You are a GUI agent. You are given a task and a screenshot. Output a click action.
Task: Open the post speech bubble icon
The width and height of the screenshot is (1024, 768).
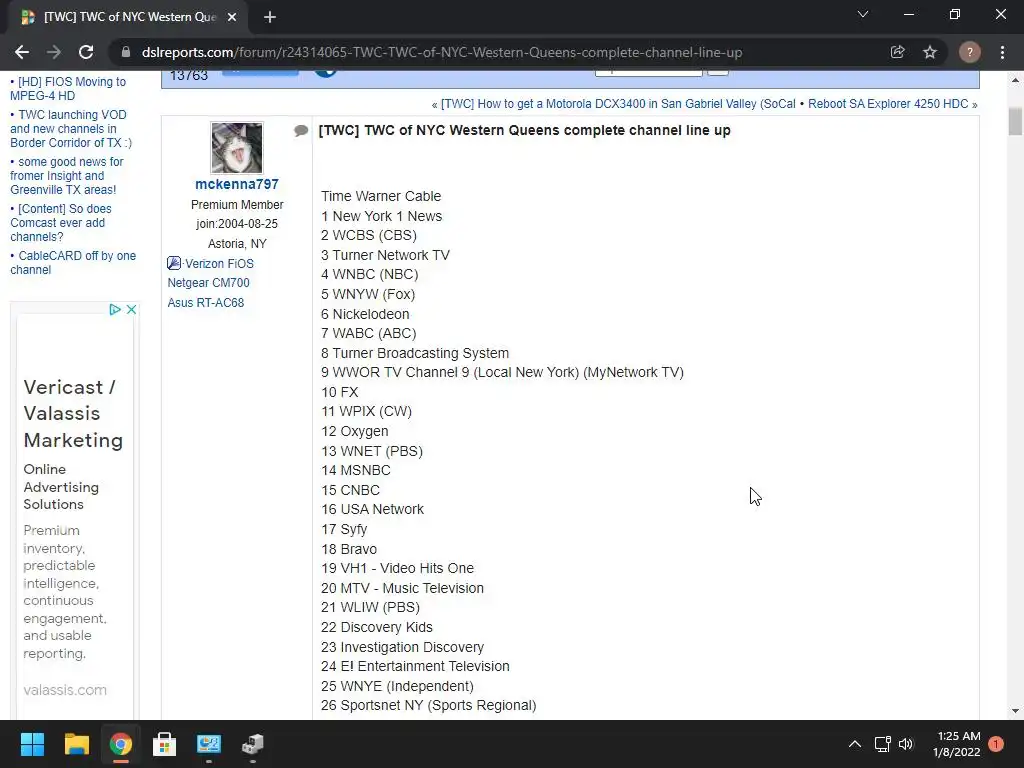click(x=301, y=131)
